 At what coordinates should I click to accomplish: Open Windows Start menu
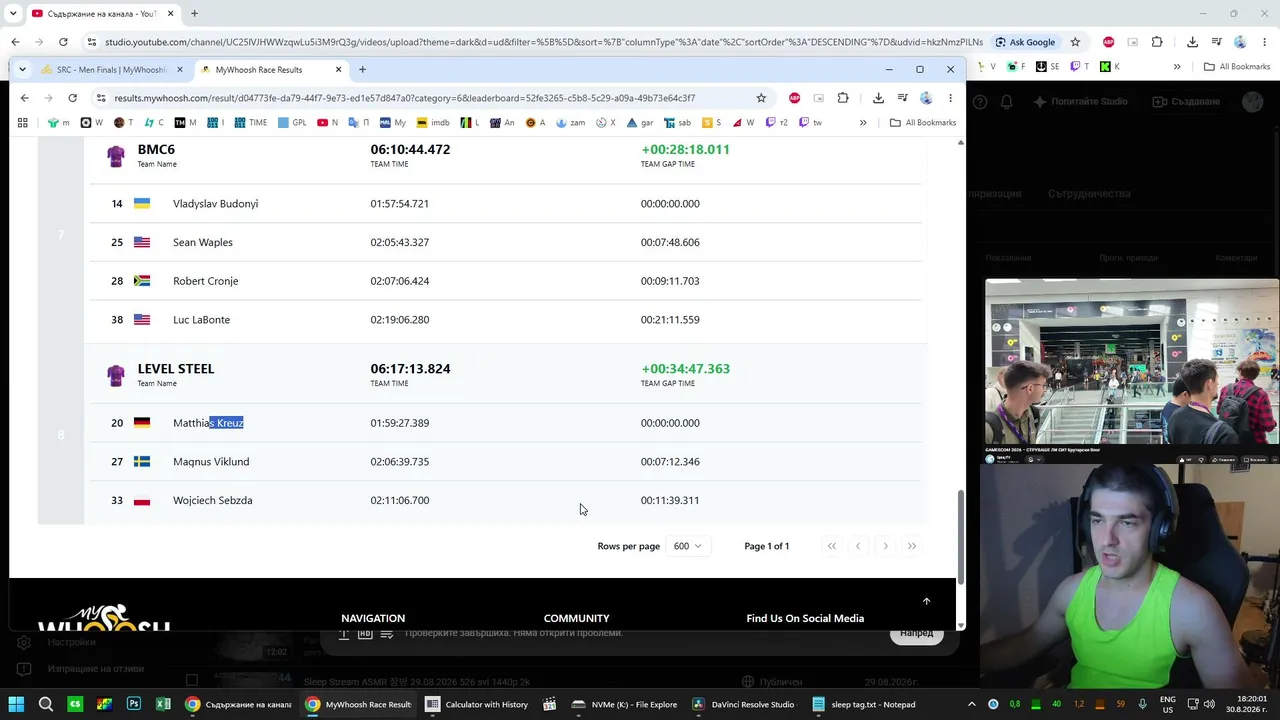click(16, 704)
